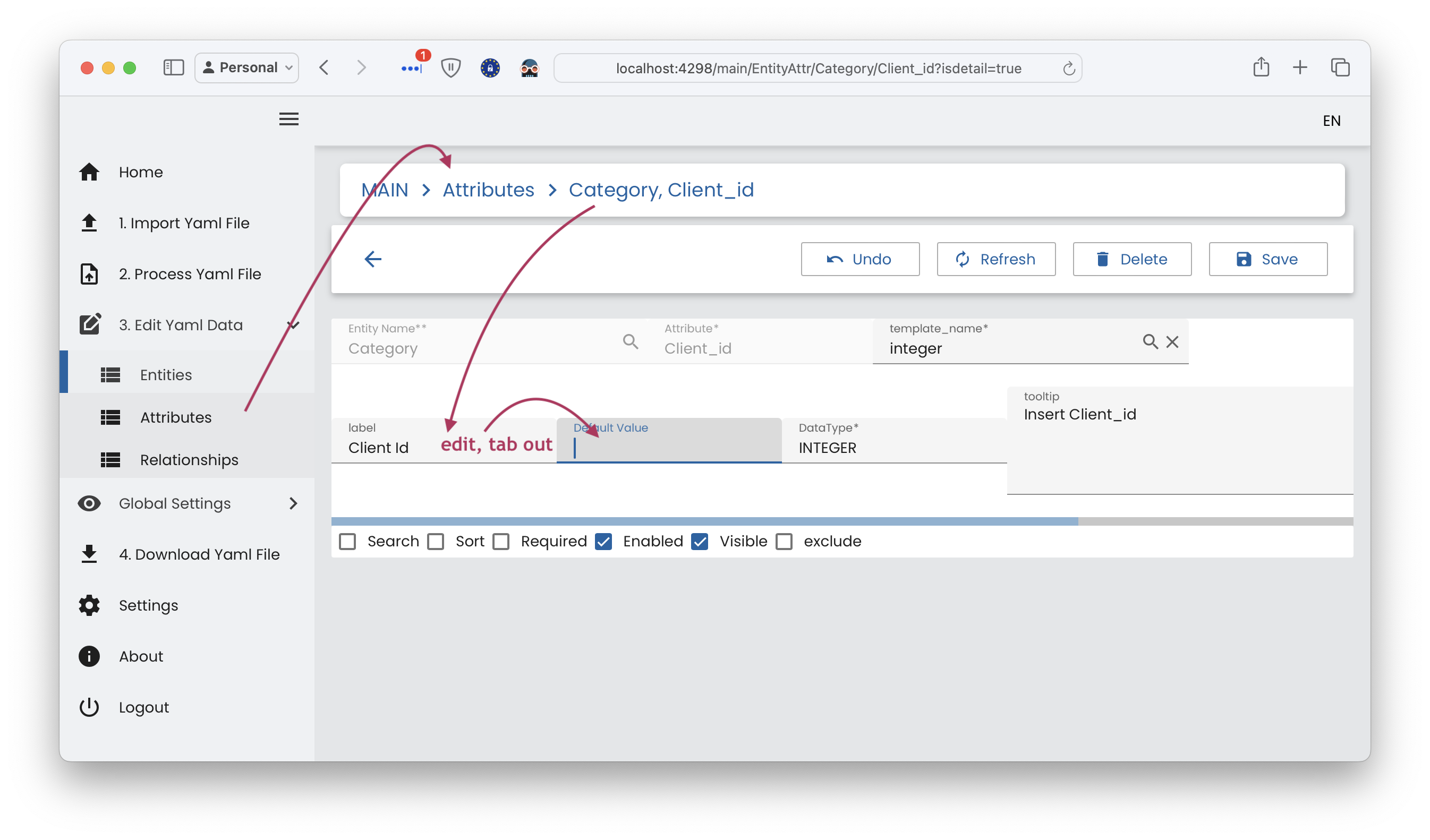Click the goggles face extension icon
The image size is (1430, 840).
pos(530,68)
